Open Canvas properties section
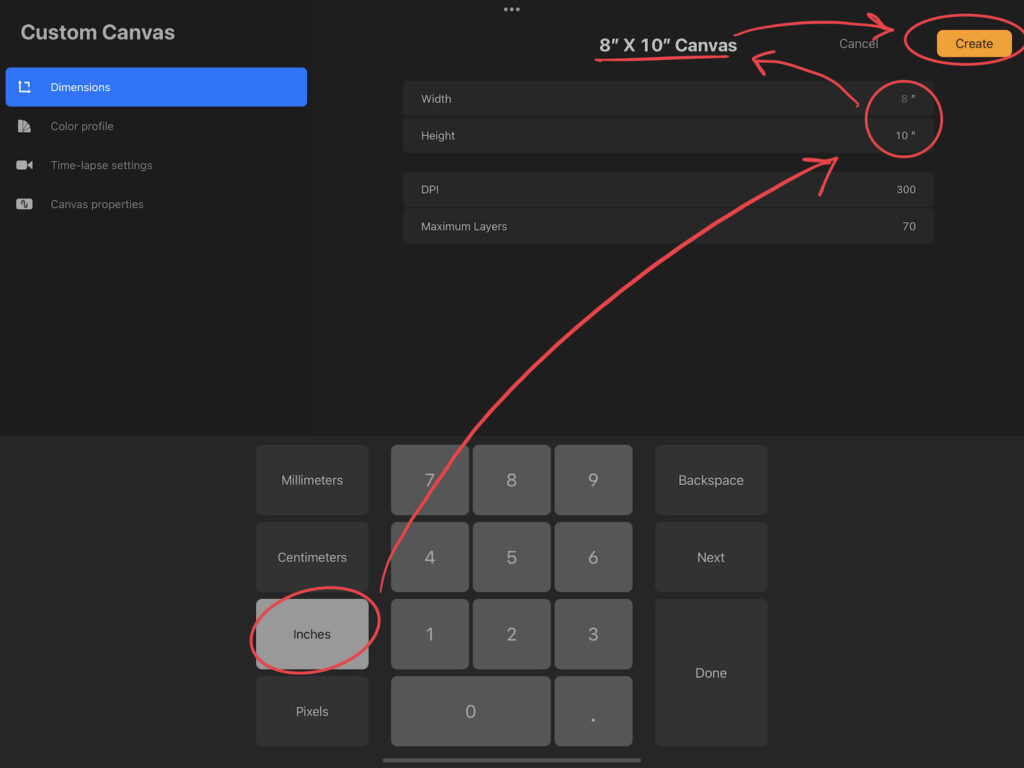The width and height of the screenshot is (1024, 768). click(x=156, y=204)
